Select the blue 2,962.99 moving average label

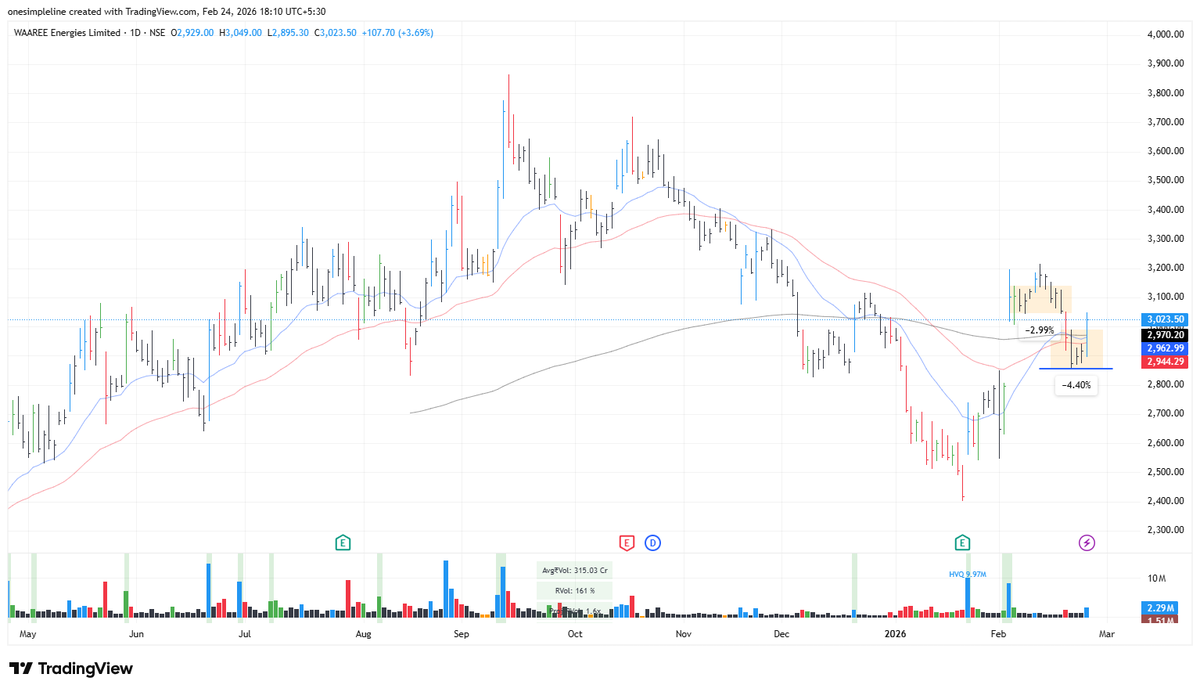[1165, 348]
